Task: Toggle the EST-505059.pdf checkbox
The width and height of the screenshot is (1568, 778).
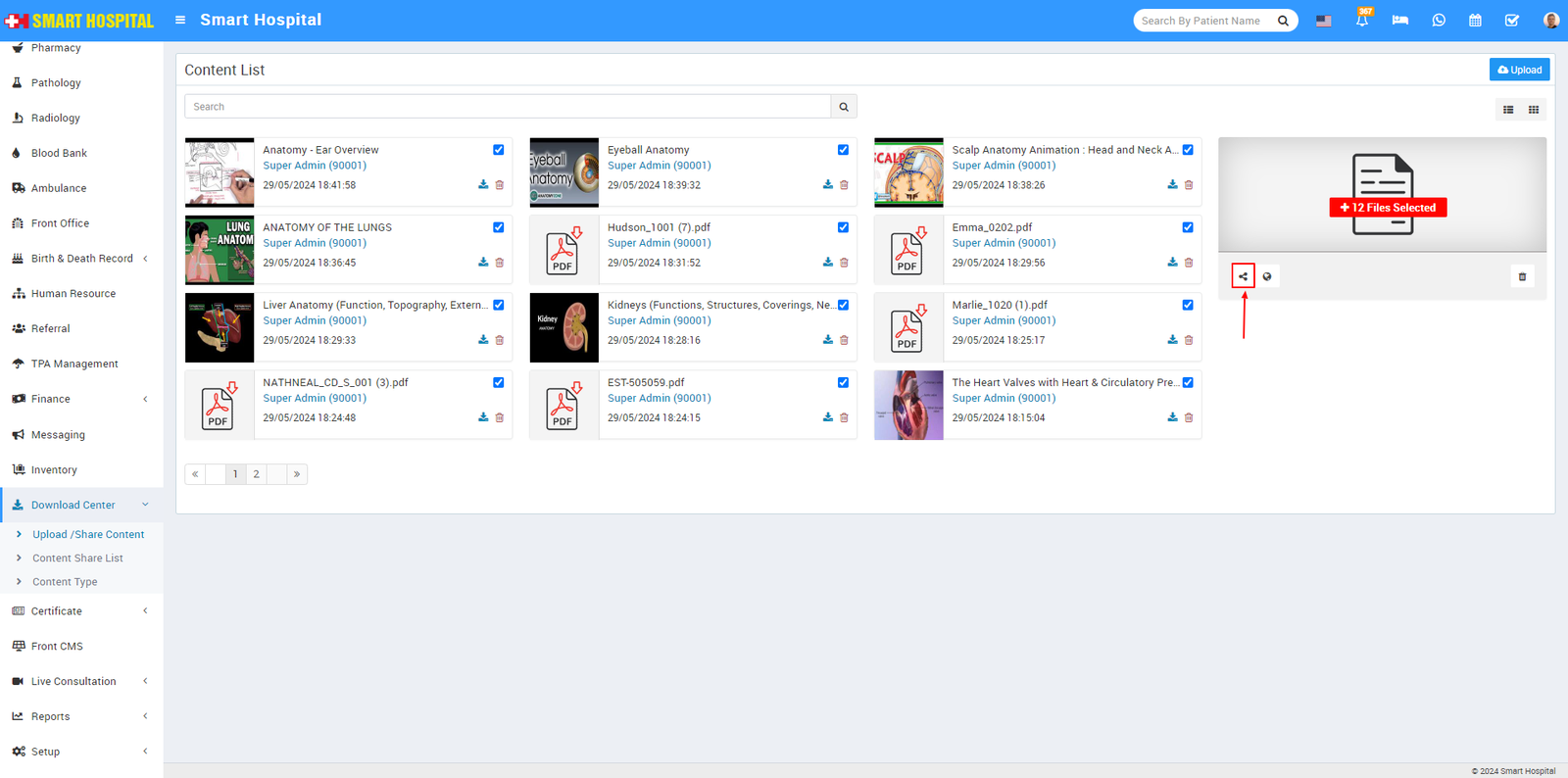Action: [x=843, y=383]
